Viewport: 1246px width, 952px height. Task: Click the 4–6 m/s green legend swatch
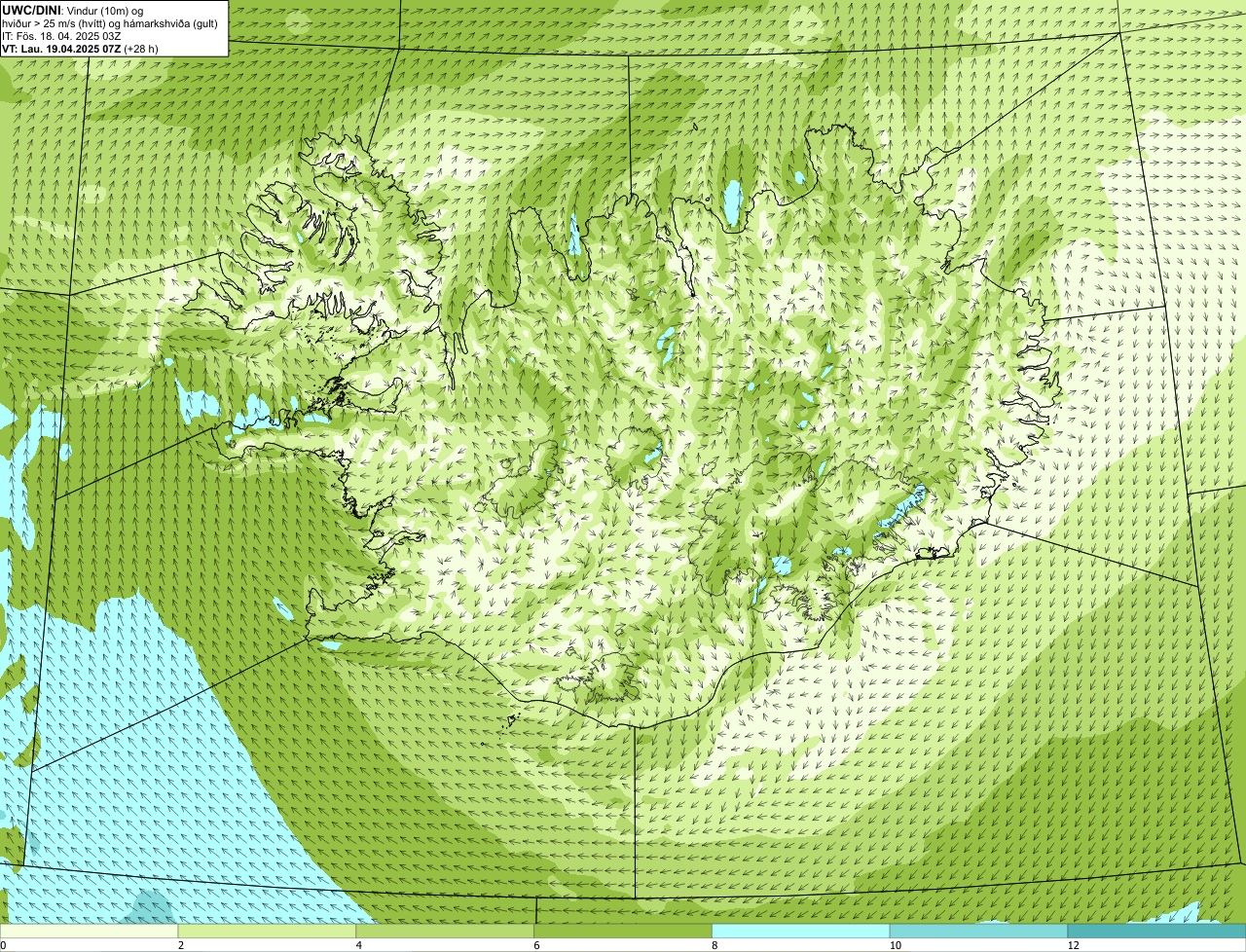tap(446, 931)
